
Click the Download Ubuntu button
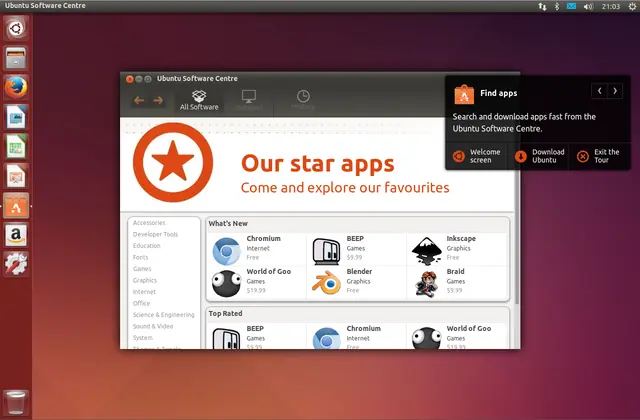(539, 156)
